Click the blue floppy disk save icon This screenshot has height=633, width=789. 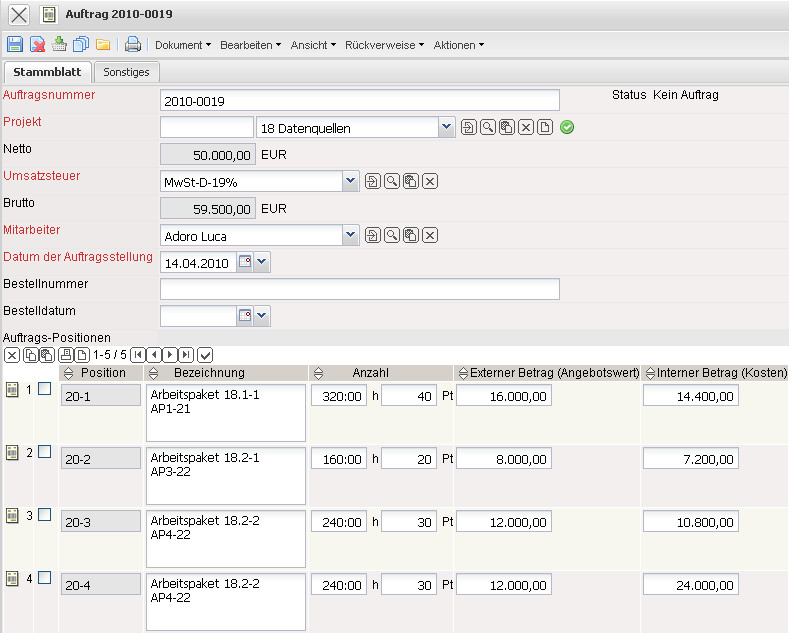point(15,44)
